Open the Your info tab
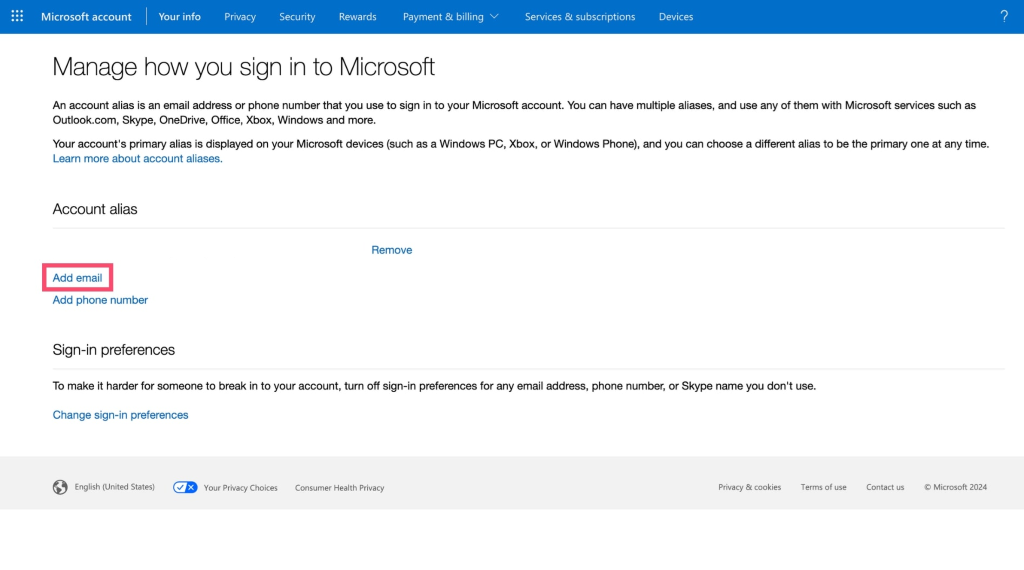1024x570 pixels. tap(180, 16)
